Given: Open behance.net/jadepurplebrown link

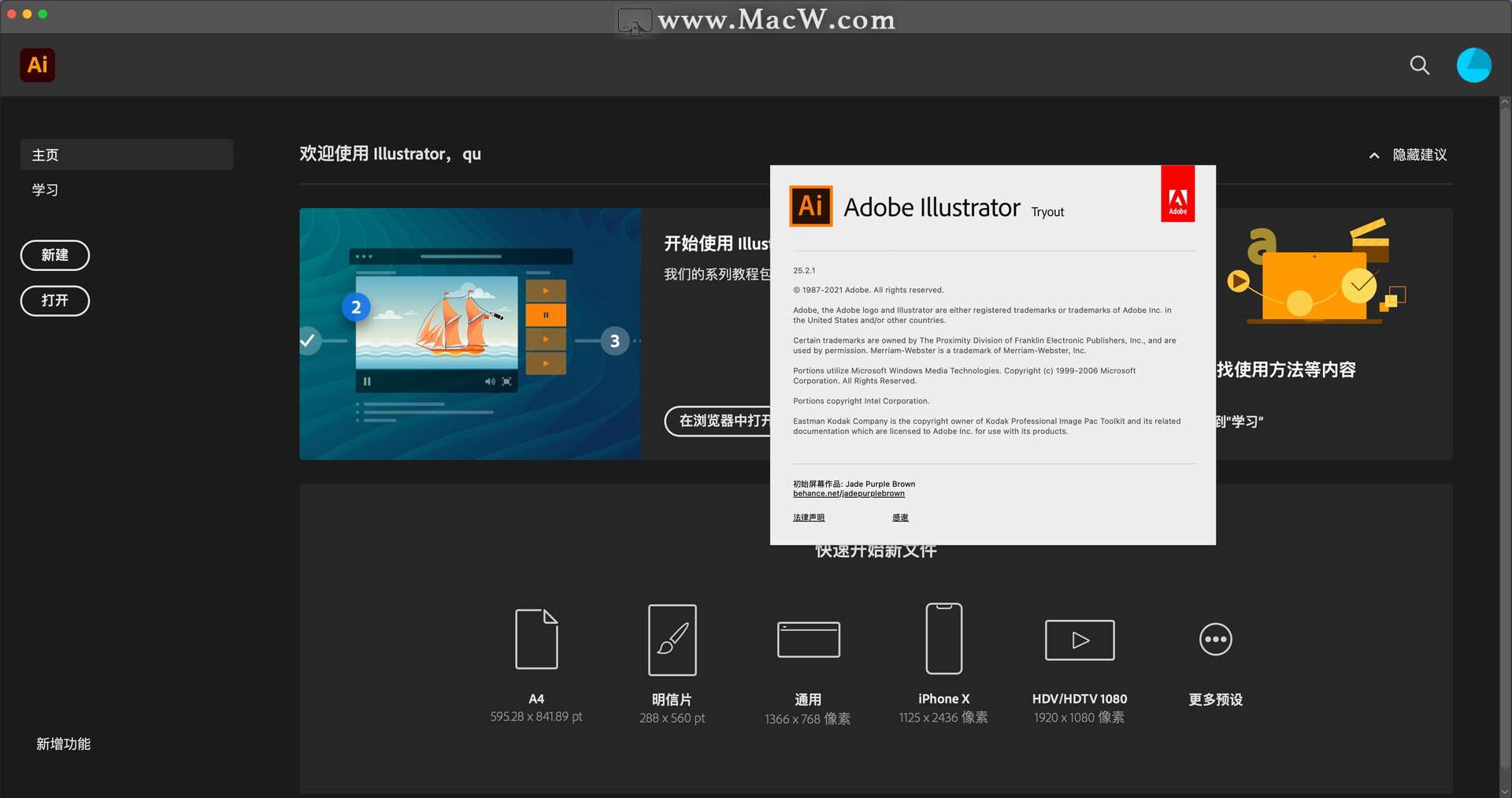Looking at the screenshot, I should 848,494.
